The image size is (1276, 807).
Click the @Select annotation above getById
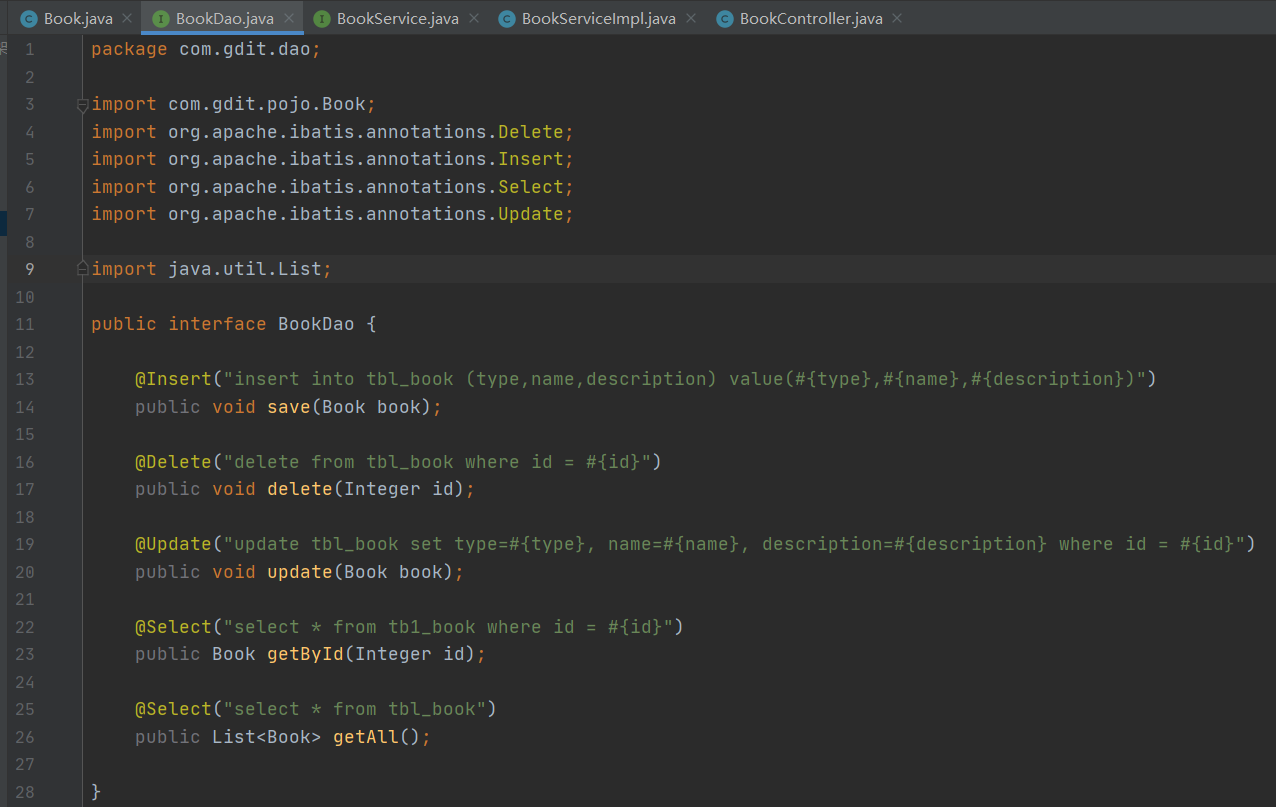174,627
